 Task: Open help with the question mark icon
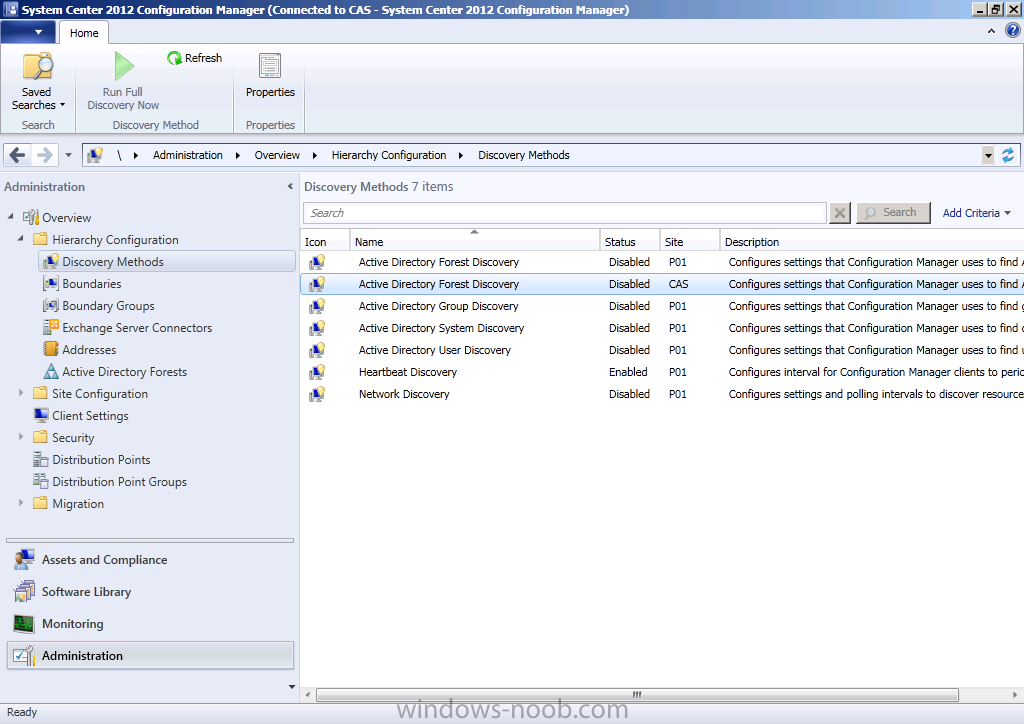pos(1013,31)
